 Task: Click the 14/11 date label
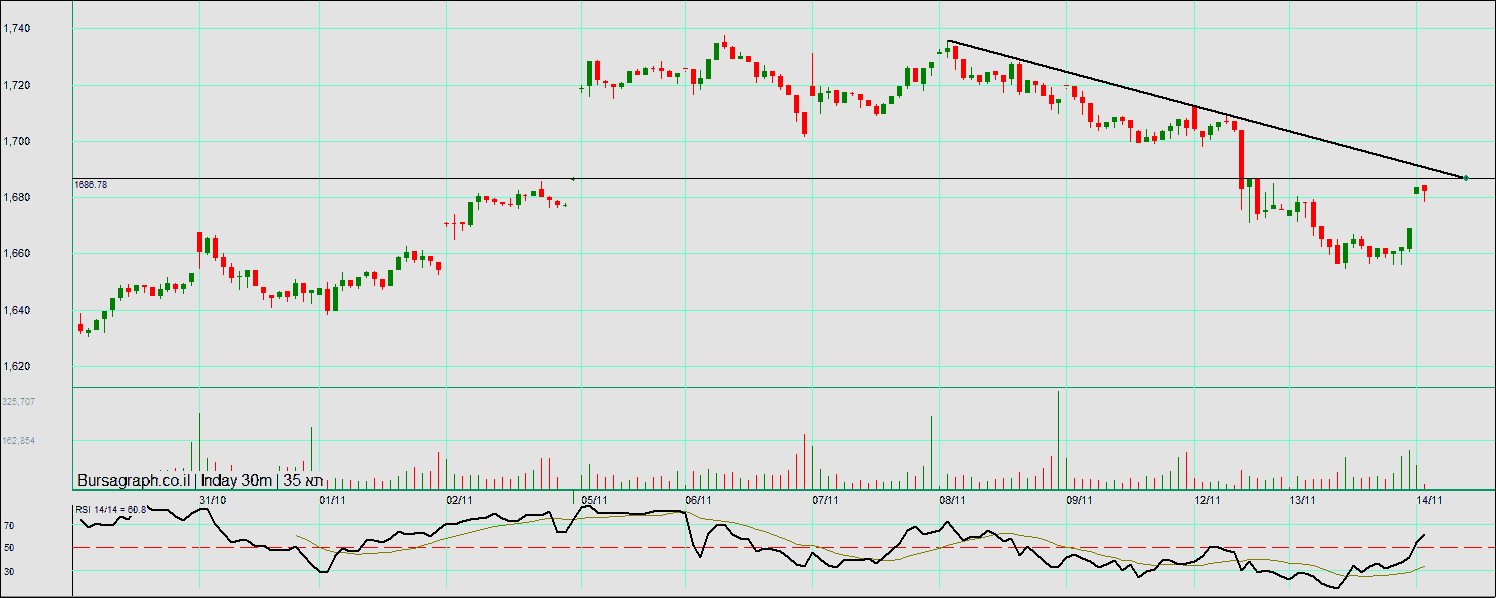point(1430,498)
